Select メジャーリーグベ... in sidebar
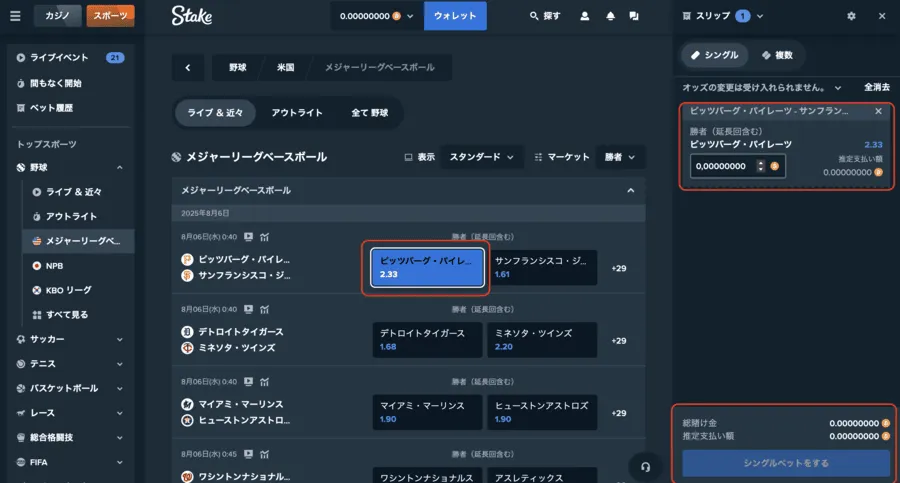This screenshot has height=483, width=900. click(x=78, y=241)
